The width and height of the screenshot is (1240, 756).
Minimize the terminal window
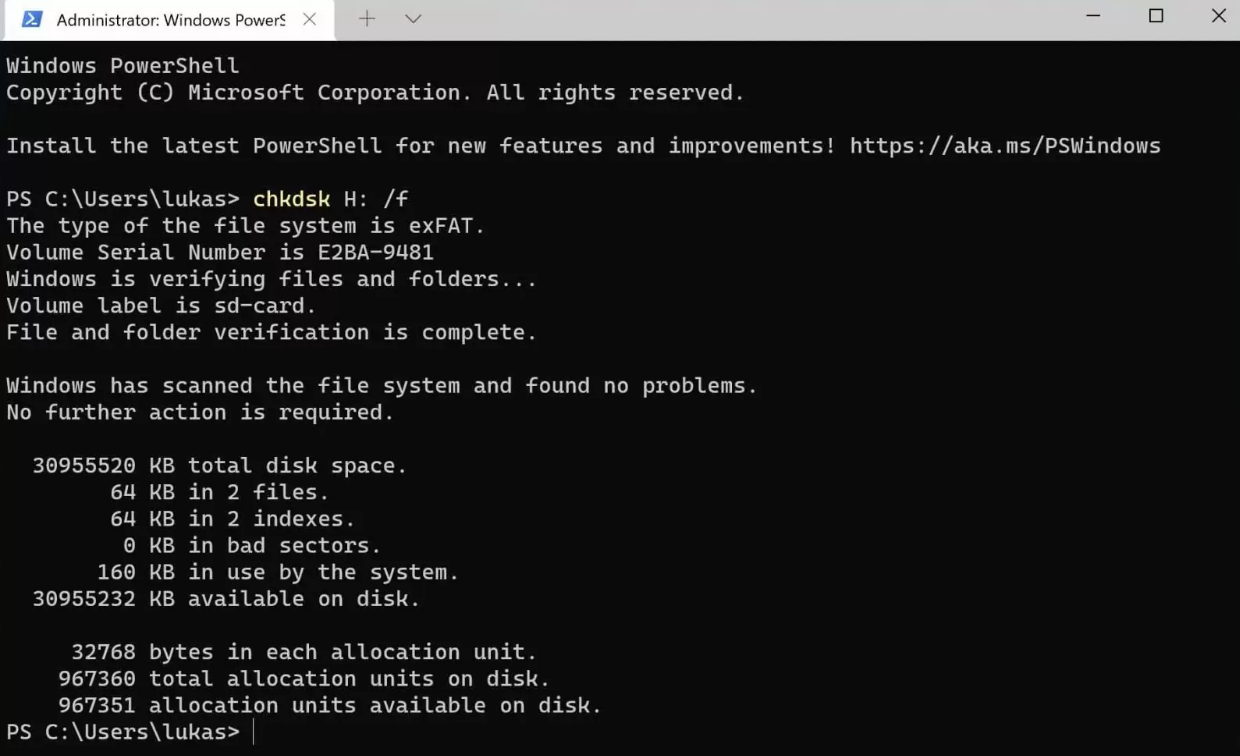[1093, 16]
